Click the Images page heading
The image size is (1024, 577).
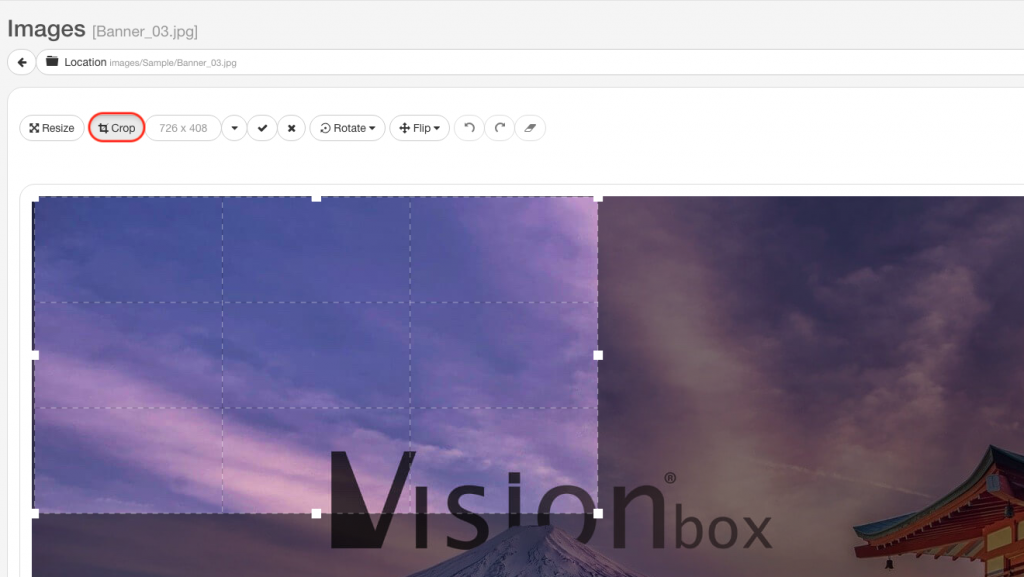[x=46, y=29]
